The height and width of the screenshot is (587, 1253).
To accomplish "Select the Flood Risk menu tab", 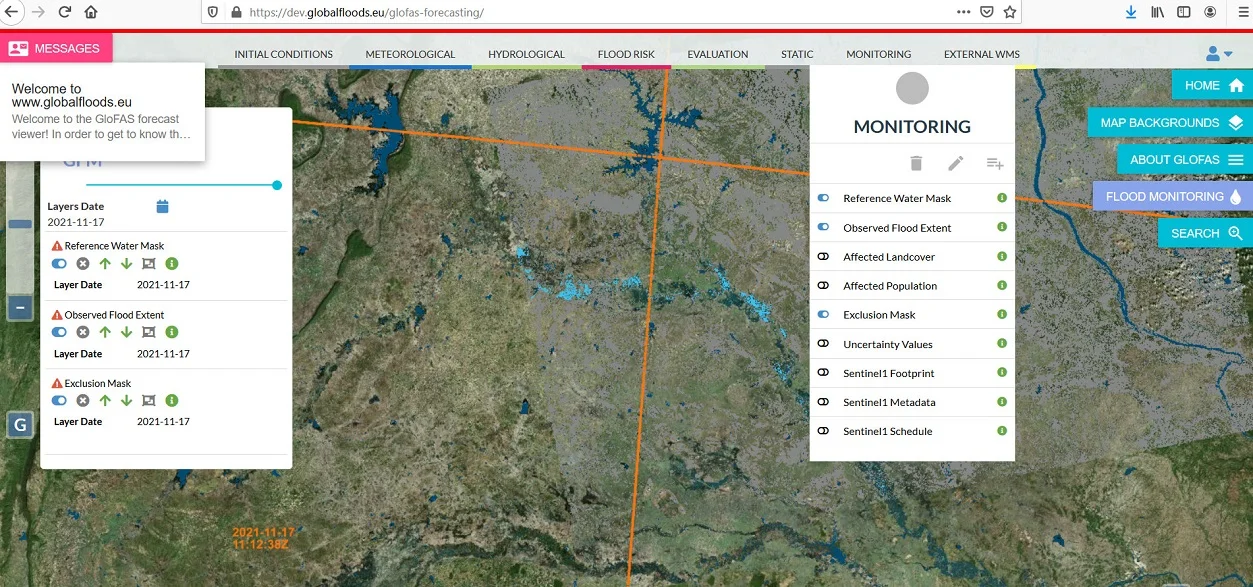I will tap(626, 54).
